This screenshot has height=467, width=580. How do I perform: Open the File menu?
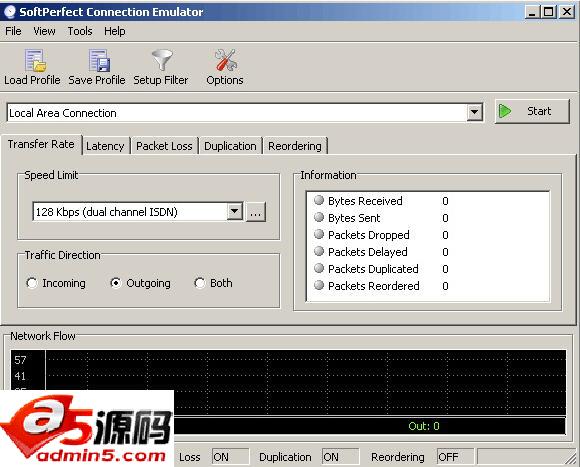(13, 31)
